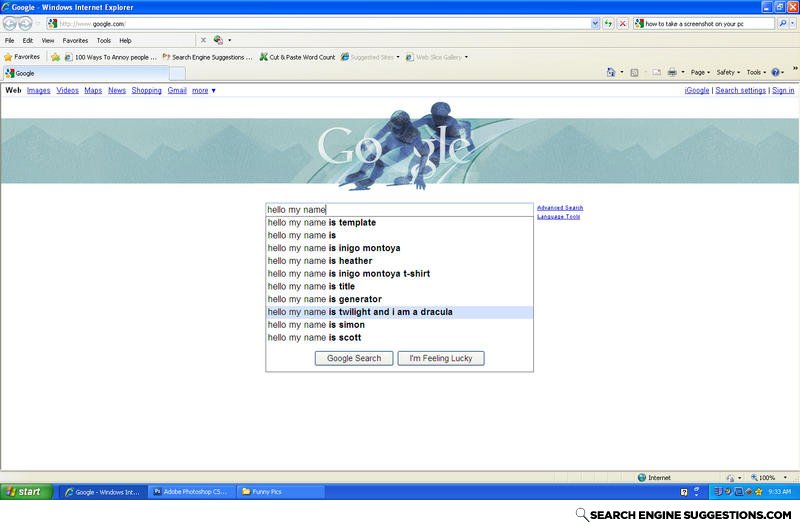Viewport: 800px width, 526px height.
Task: Open the search provider dropdown arrow
Action: 793,23
